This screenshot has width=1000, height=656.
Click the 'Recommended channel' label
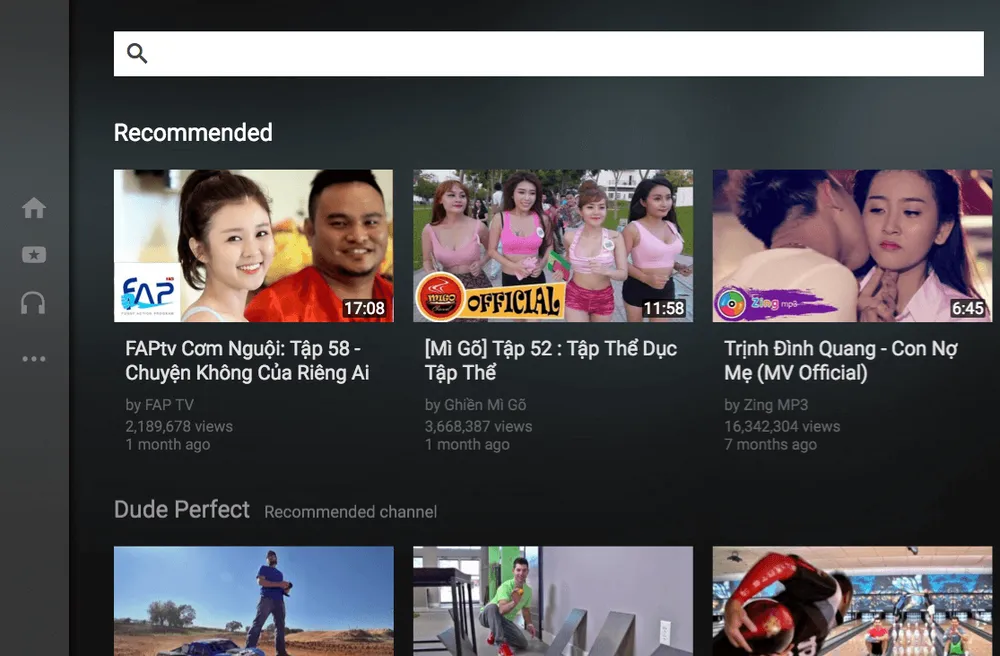tap(349, 512)
